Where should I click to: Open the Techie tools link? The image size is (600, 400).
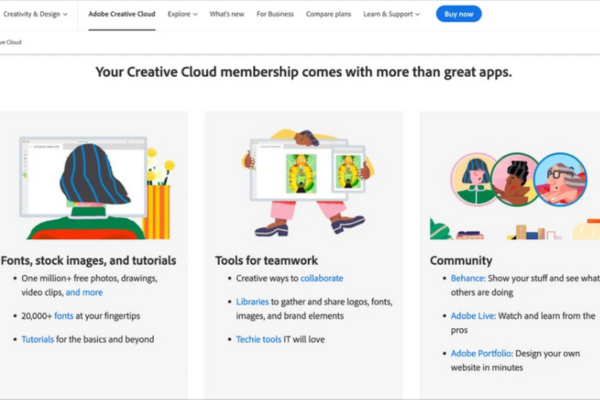pos(258,340)
